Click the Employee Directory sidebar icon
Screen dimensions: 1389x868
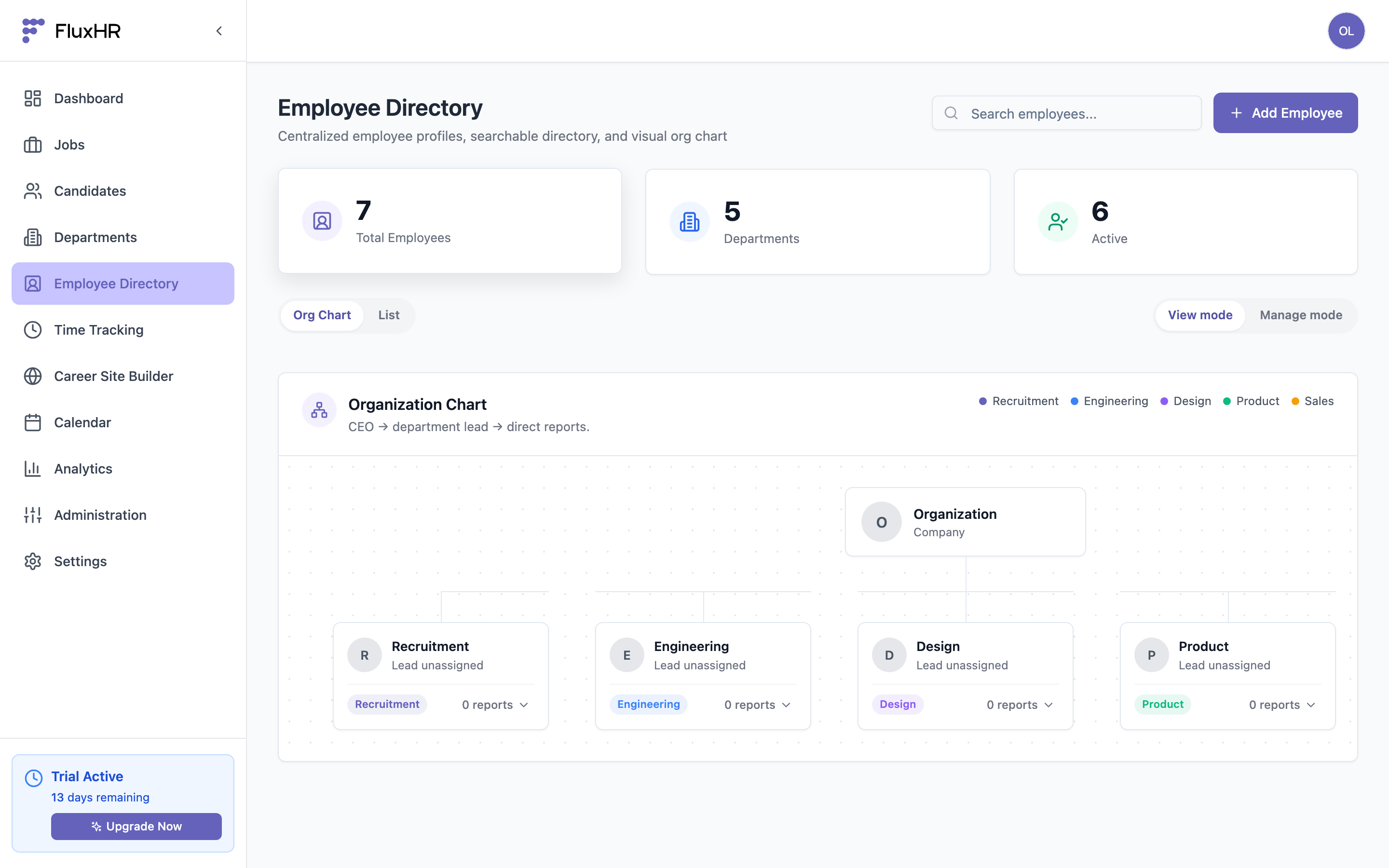coord(33,284)
